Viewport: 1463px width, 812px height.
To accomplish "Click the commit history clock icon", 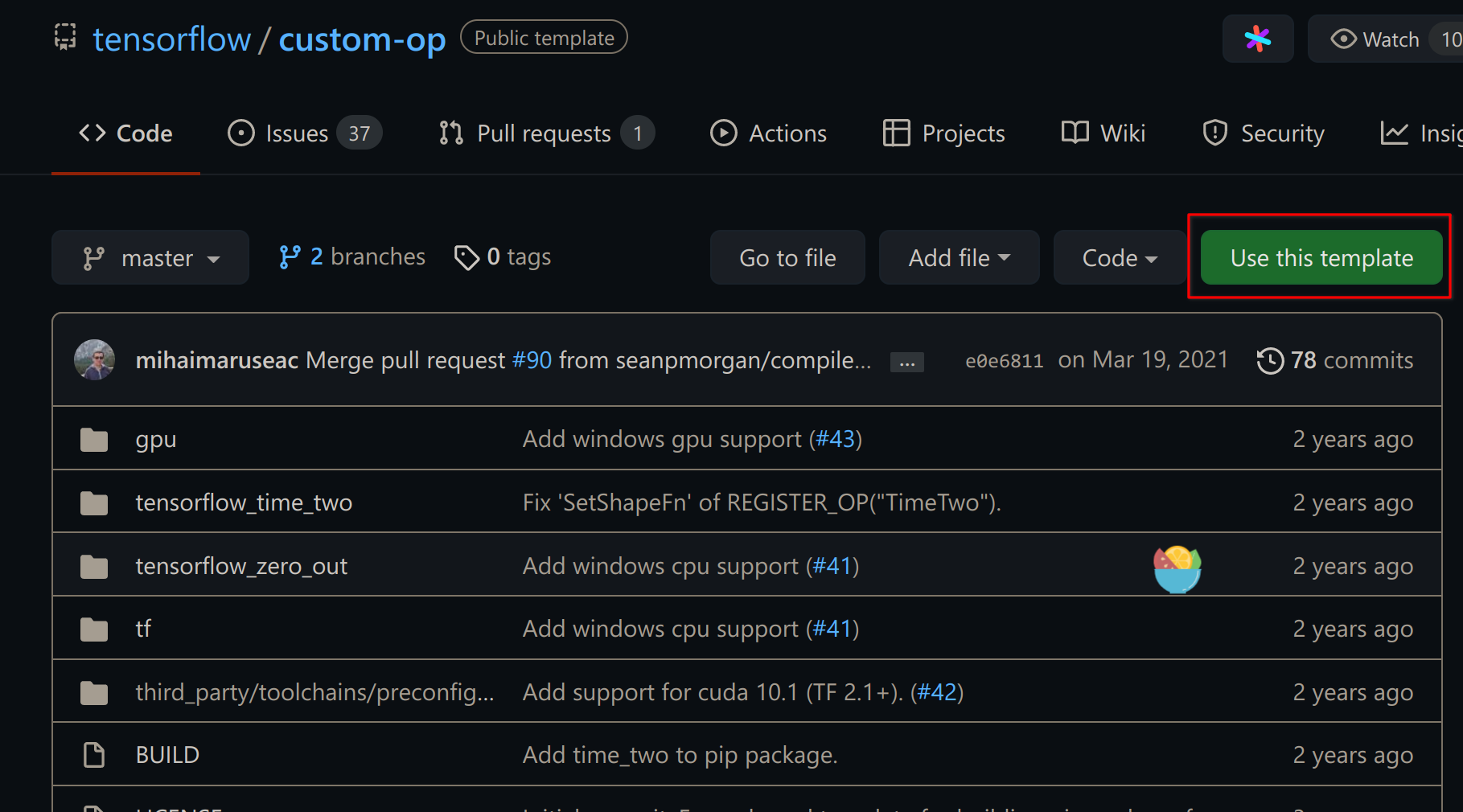I will click(1270, 360).
